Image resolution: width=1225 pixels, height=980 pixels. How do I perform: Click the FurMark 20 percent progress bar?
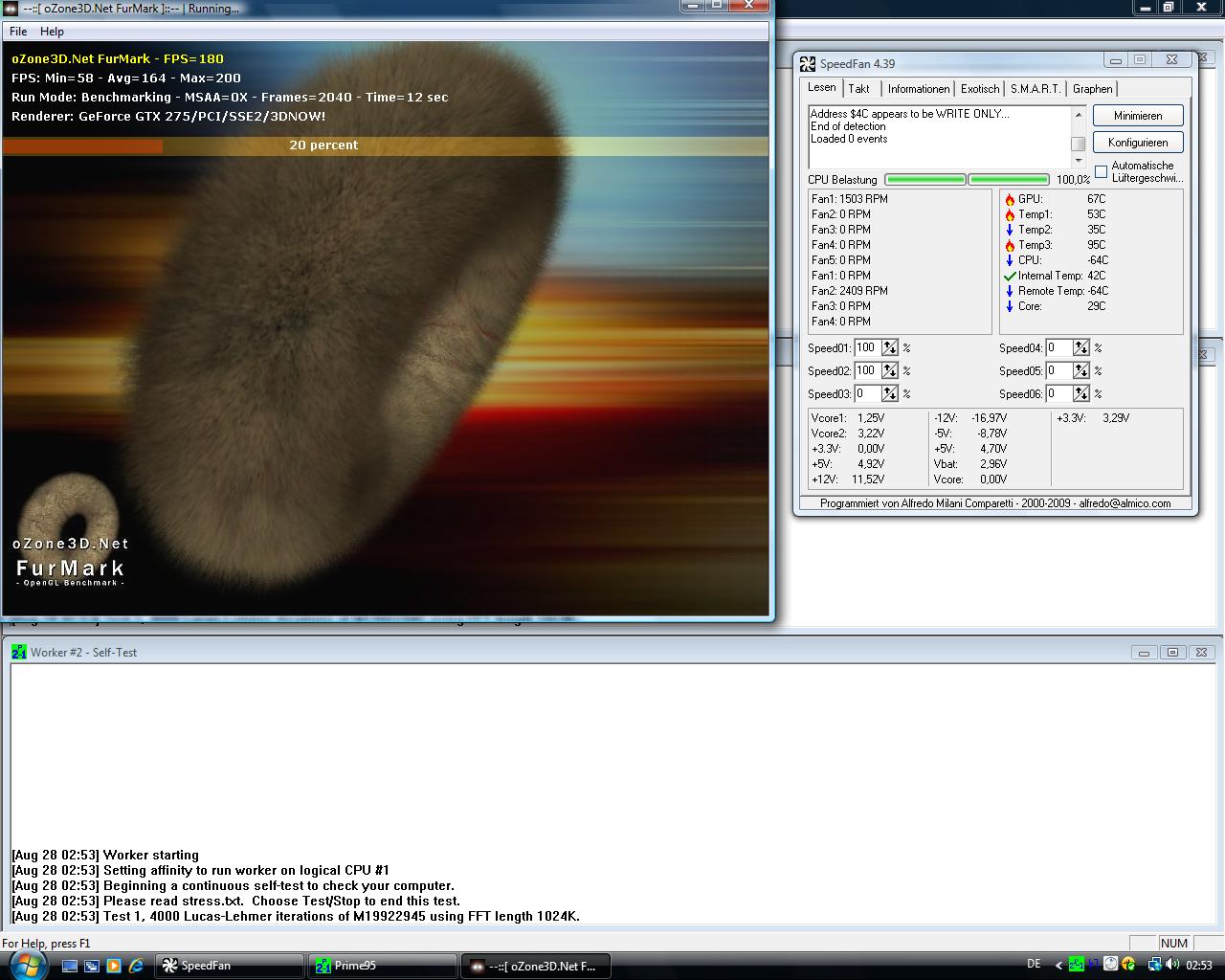pos(385,145)
